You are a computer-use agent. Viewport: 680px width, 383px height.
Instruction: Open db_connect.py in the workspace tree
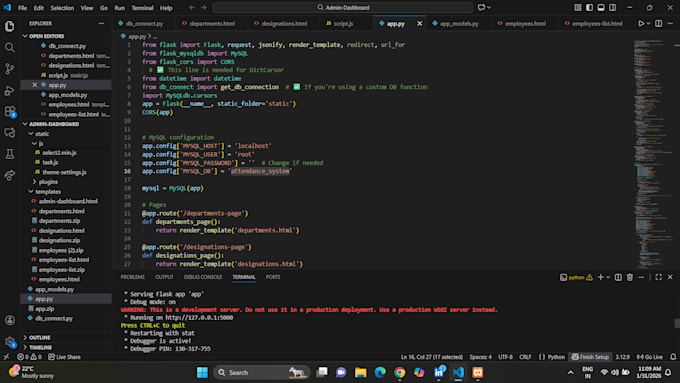(53, 318)
